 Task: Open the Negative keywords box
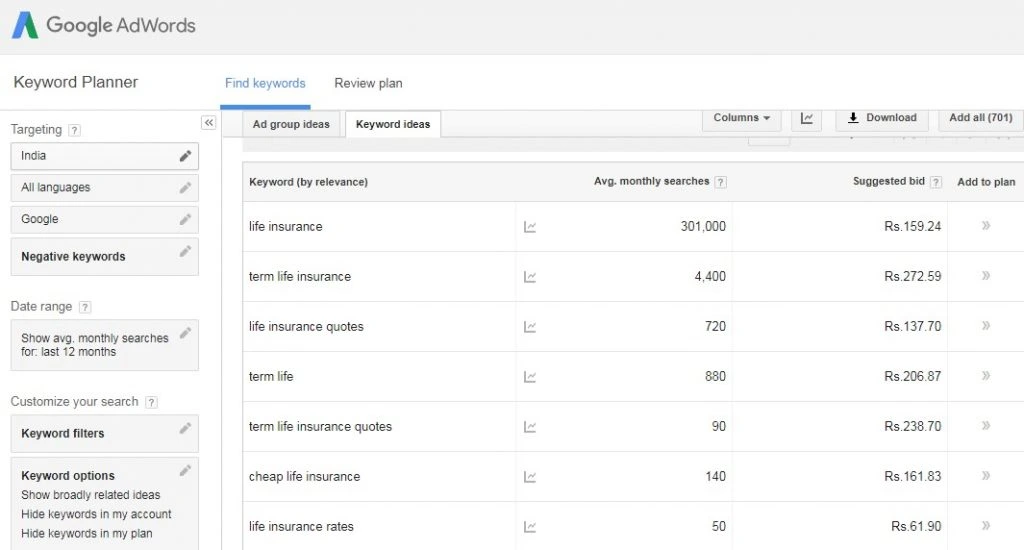(104, 257)
